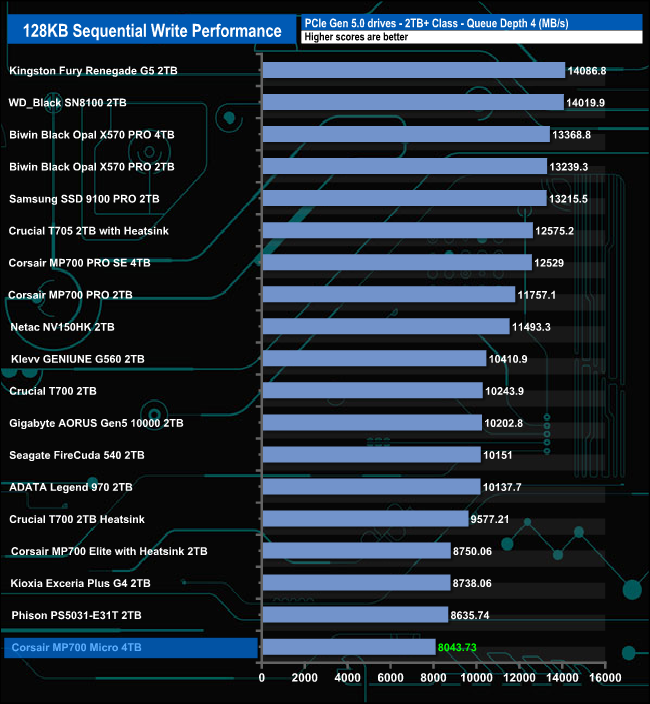
Task: Click the value '11757.1'
Action: point(536,295)
